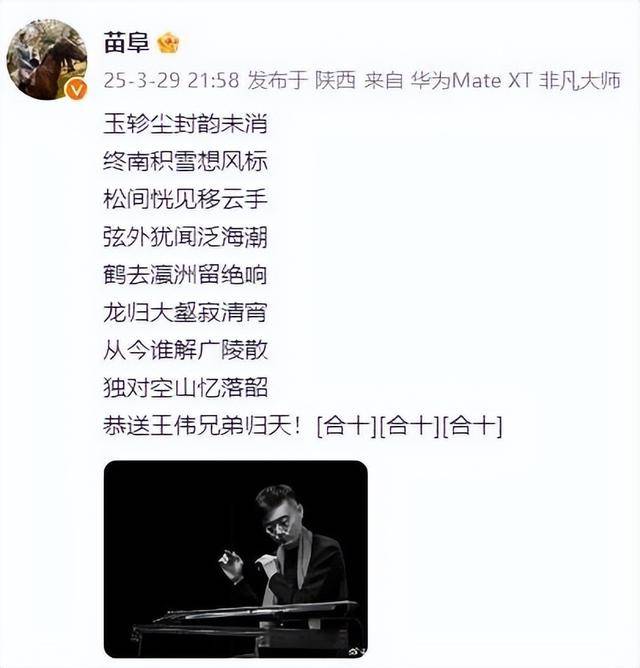
Task: Click the middle [合十] emoji placeholder
Action: click(x=409, y=426)
